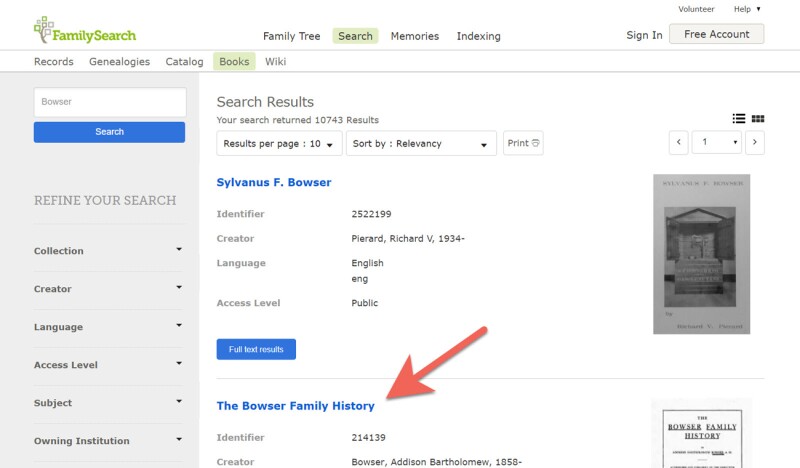Image resolution: width=800 pixels, height=468 pixels.
Task: Expand the Language filter
Action: (108, 327)
